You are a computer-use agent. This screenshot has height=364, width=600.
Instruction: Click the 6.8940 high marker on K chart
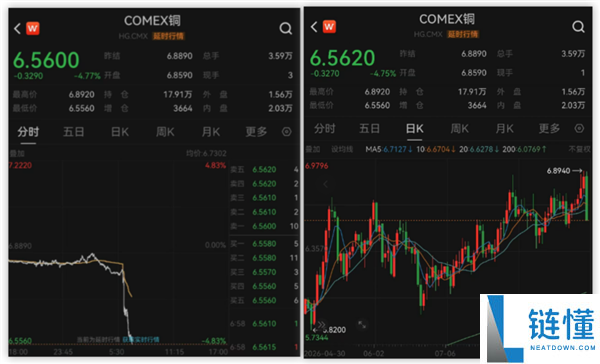pos(564,171)
